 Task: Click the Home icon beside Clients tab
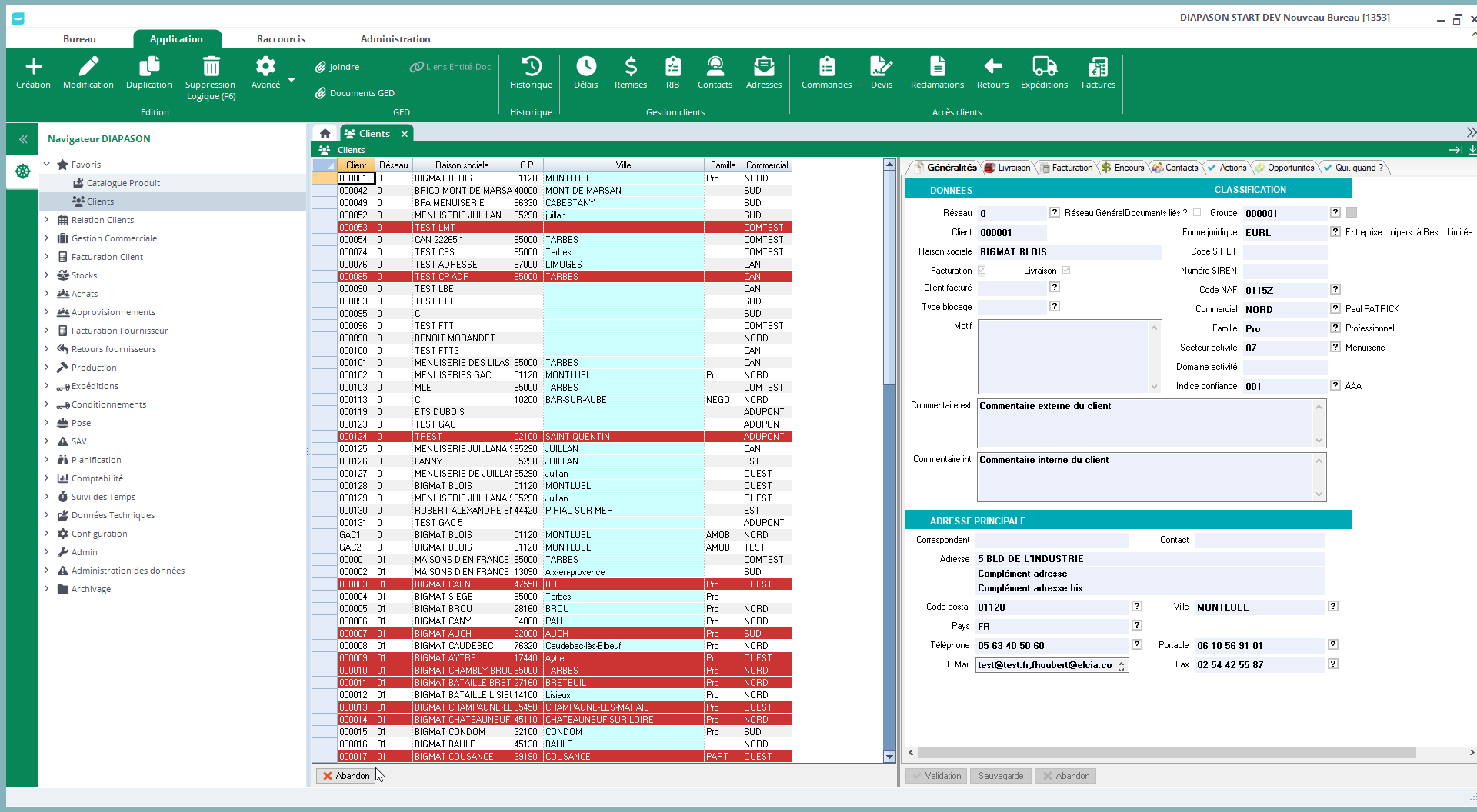(x=325, y=134)
